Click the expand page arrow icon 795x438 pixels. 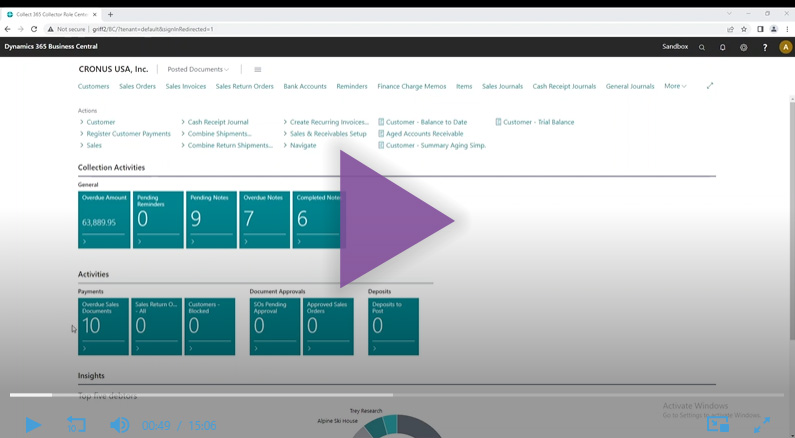click(710, 86)
